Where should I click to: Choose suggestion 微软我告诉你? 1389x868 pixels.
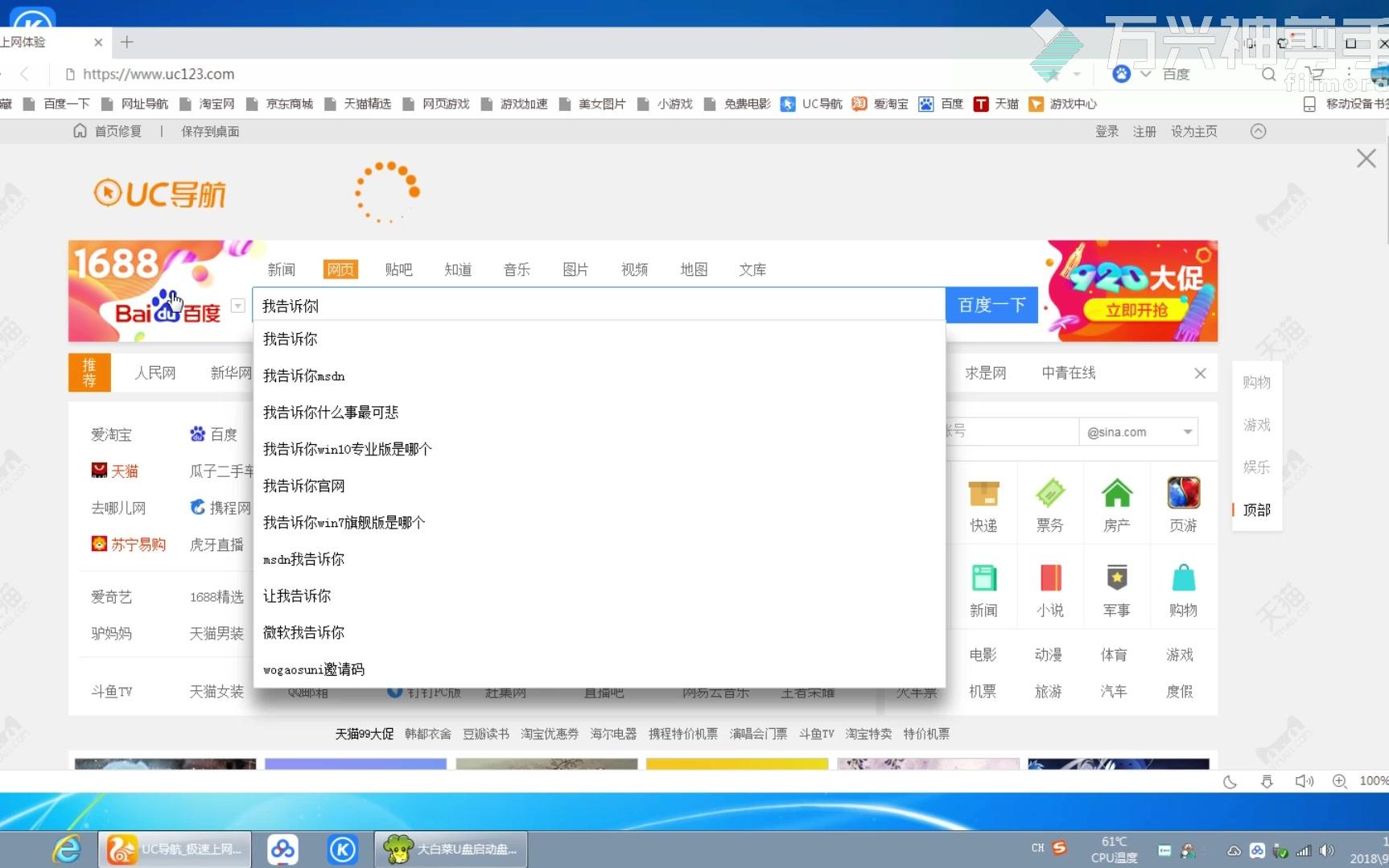tap(600, 632)
